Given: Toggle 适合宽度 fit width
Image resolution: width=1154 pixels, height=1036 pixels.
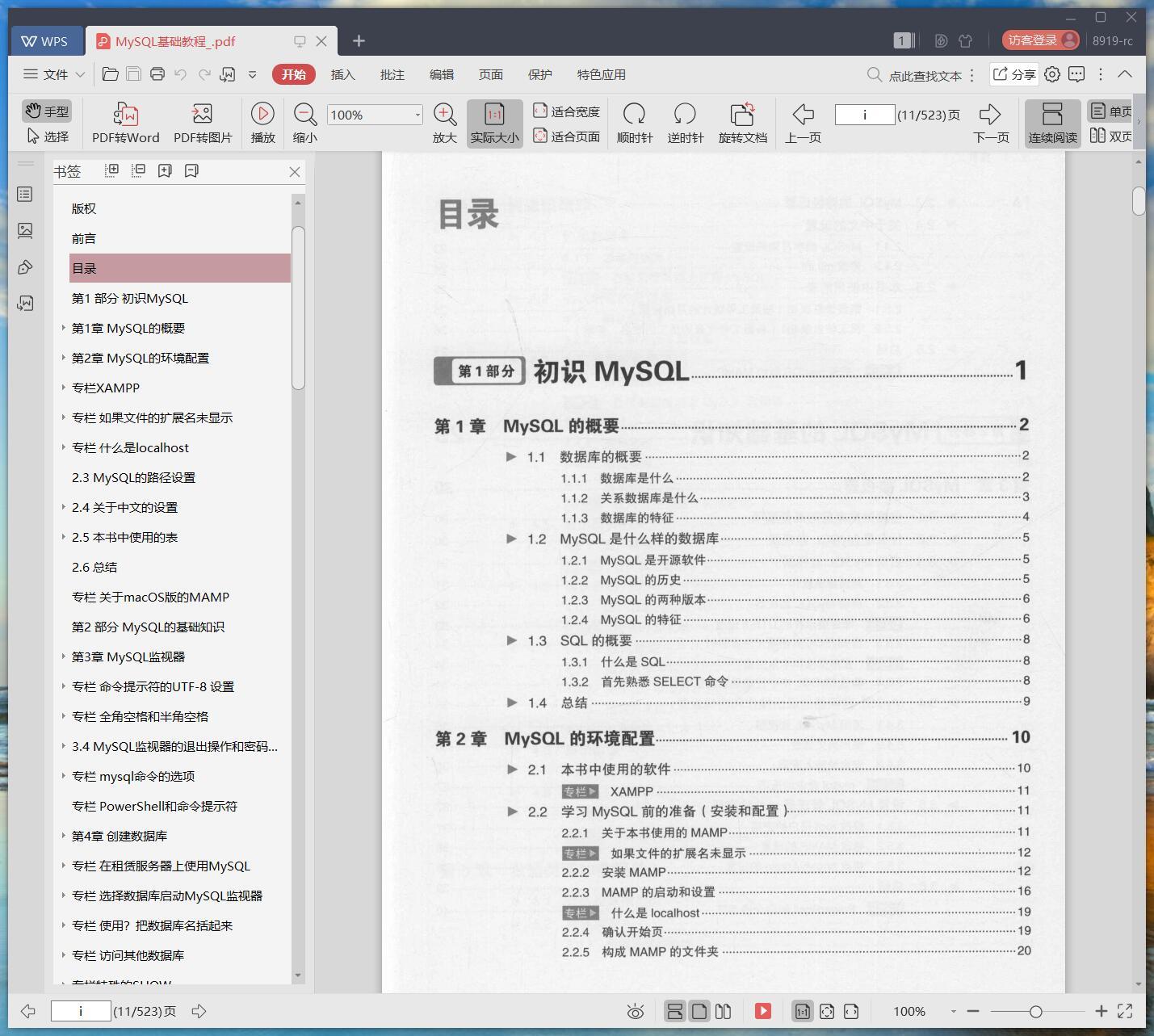Looking at the screenshot, I should [x=566, y=111].
